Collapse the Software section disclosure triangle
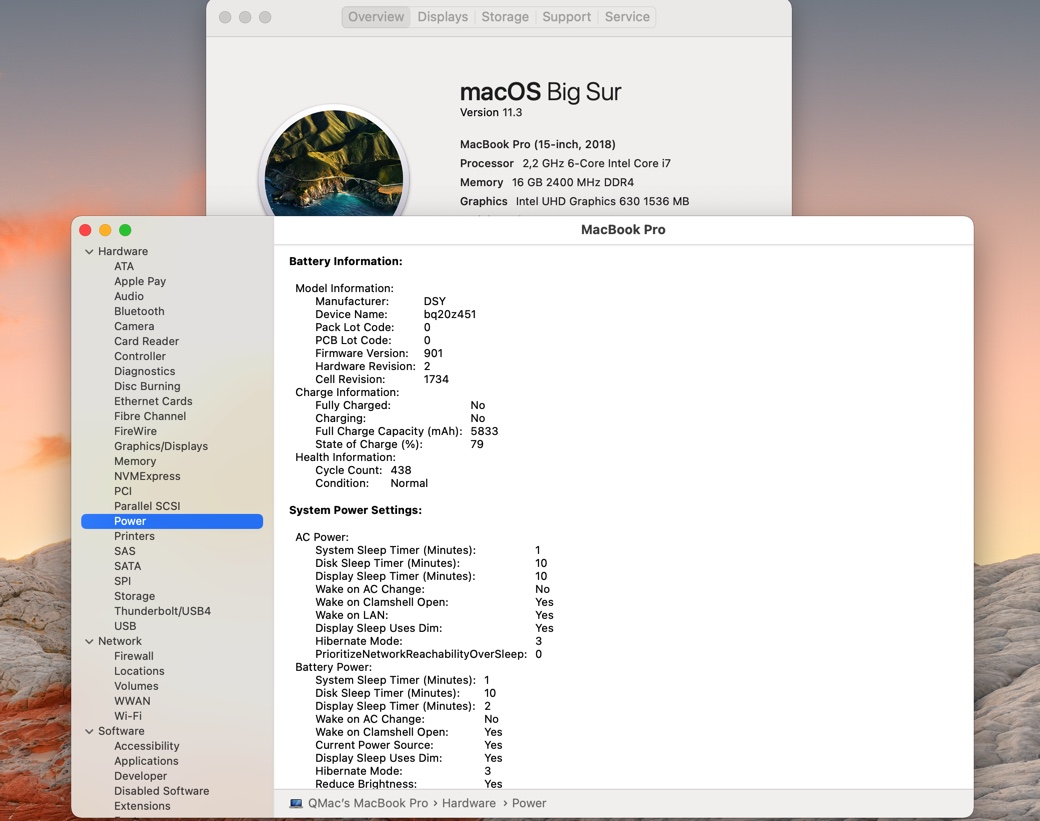 (x=89, y=732)
